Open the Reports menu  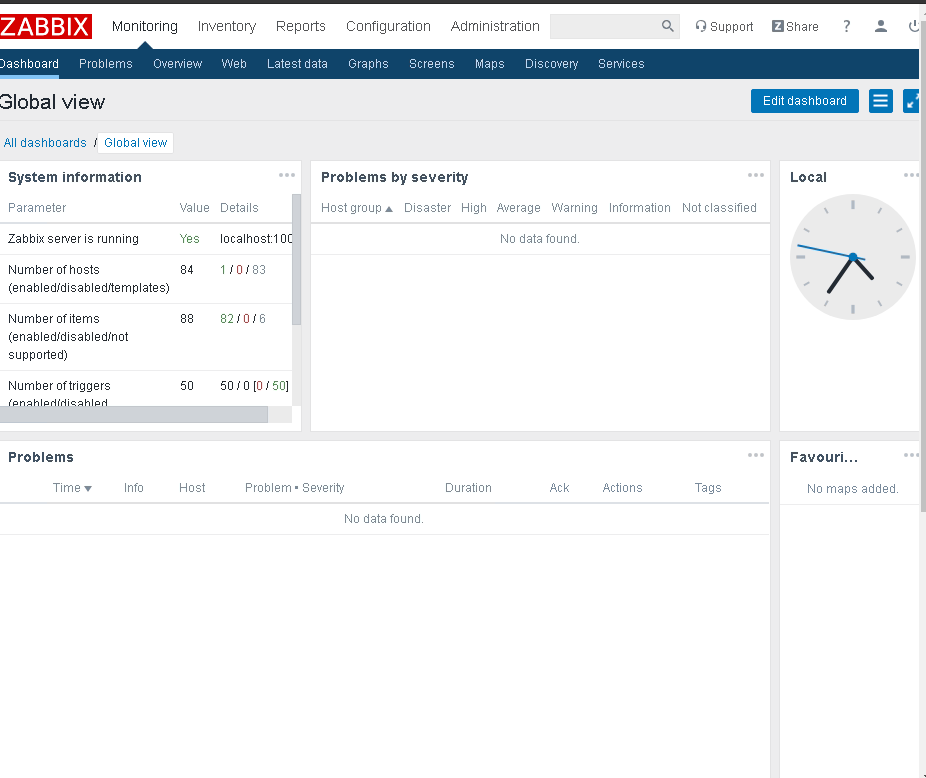tap(301, 27)
